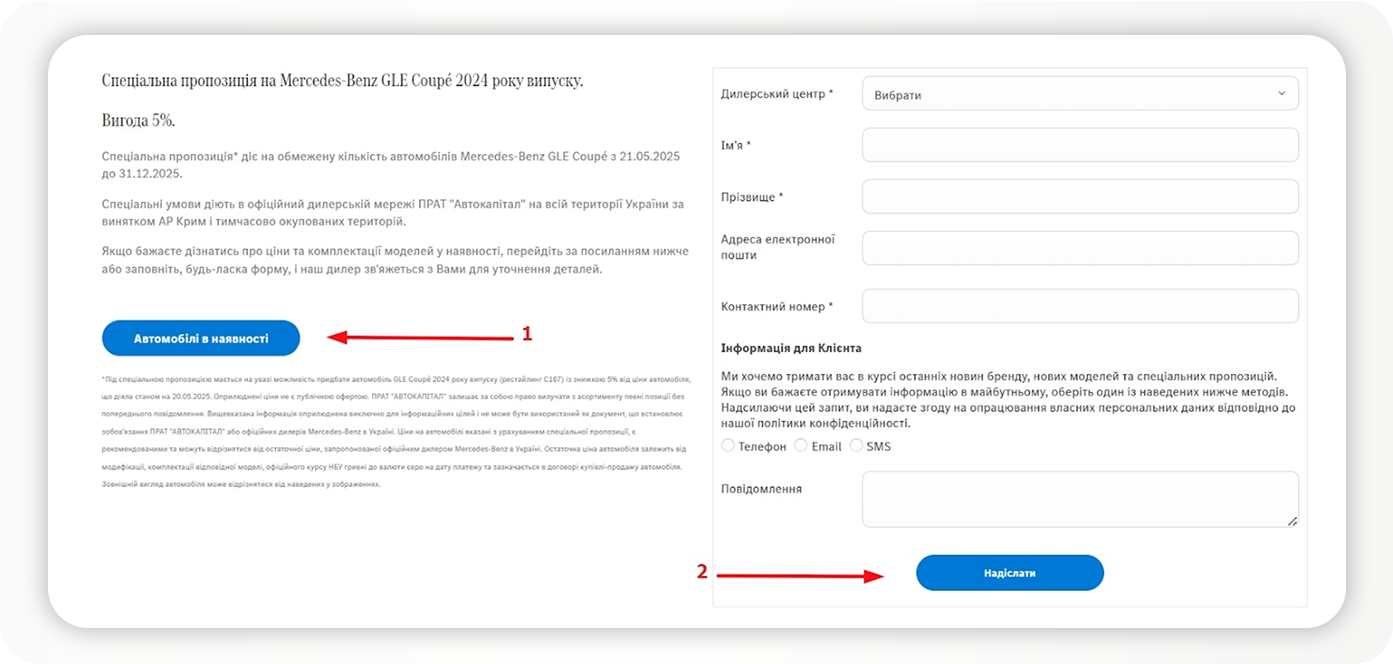Choose the "Email" contact method radio
Viewport: 1393px width, 664px height.
pos(801,446)
